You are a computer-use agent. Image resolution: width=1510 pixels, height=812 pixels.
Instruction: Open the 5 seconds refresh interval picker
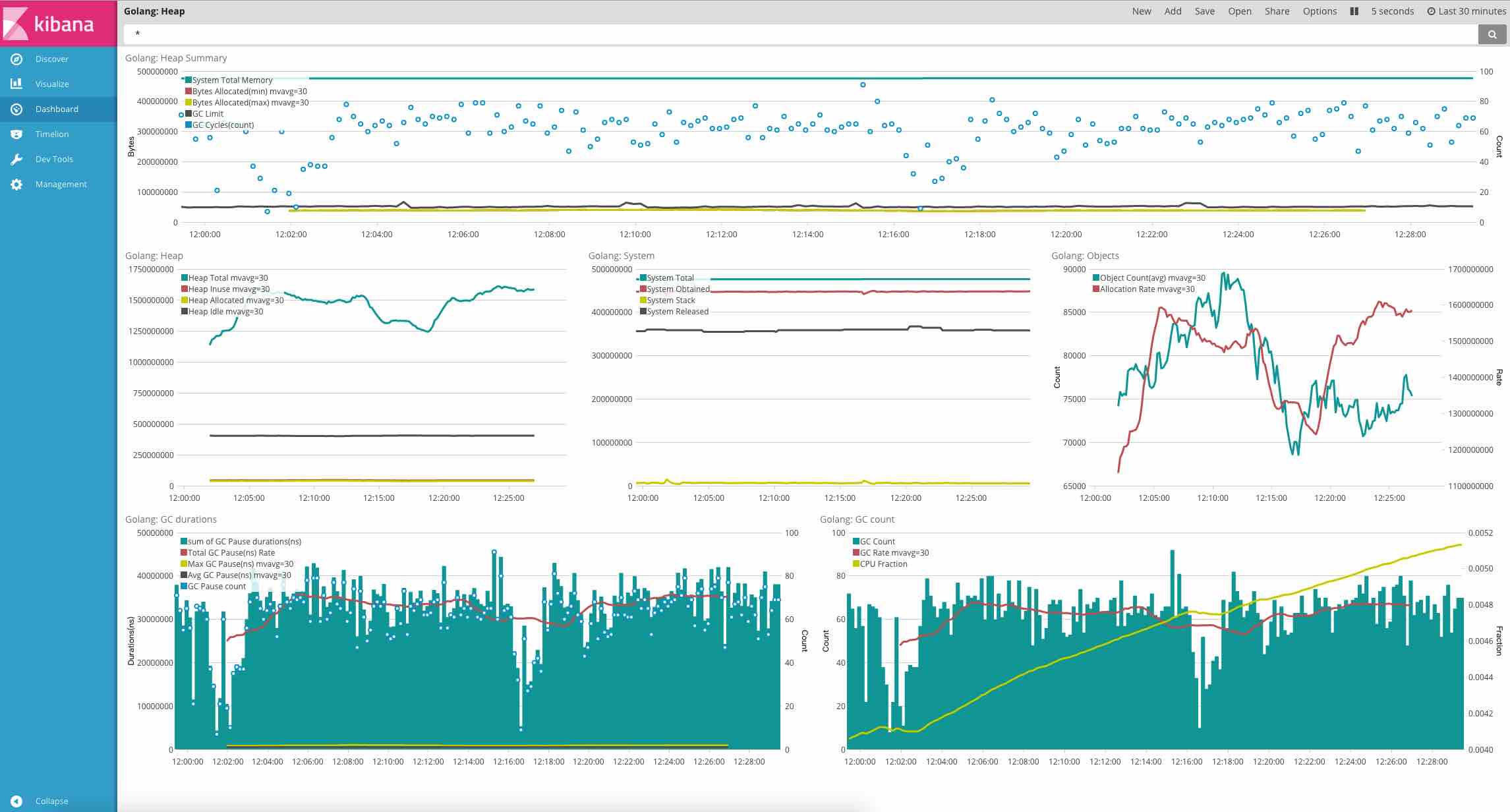tap(1392, 11)
